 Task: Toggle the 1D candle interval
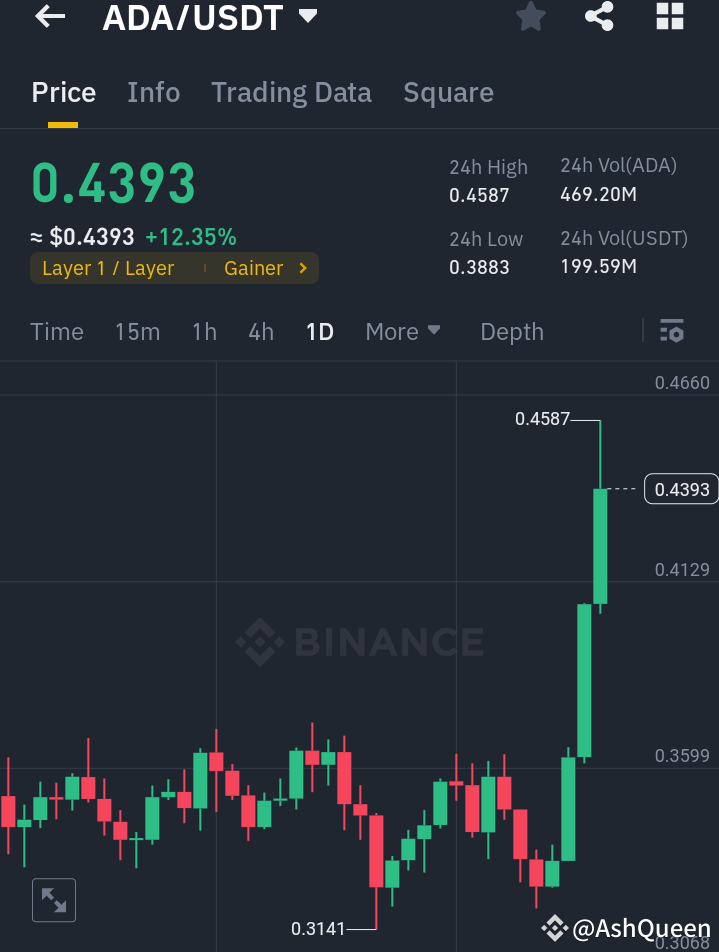tap(319, 331)
